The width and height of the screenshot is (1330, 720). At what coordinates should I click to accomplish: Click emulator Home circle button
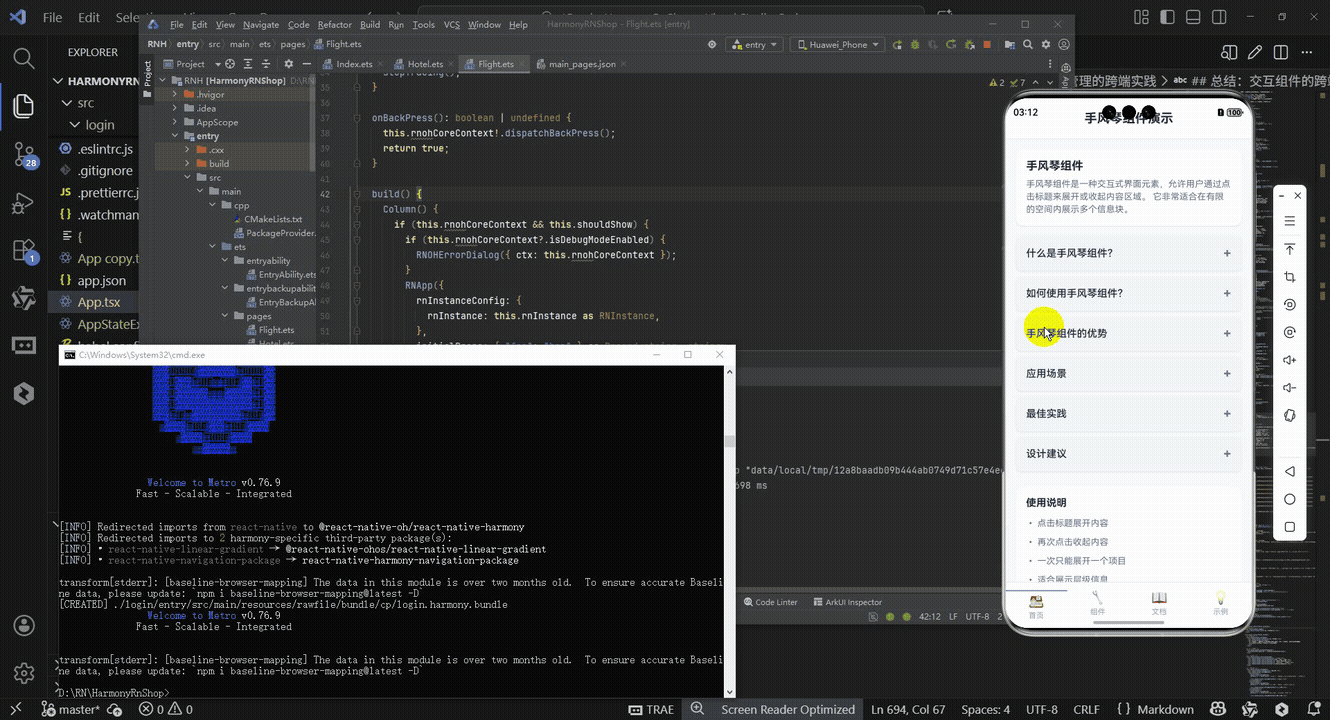1290,499
